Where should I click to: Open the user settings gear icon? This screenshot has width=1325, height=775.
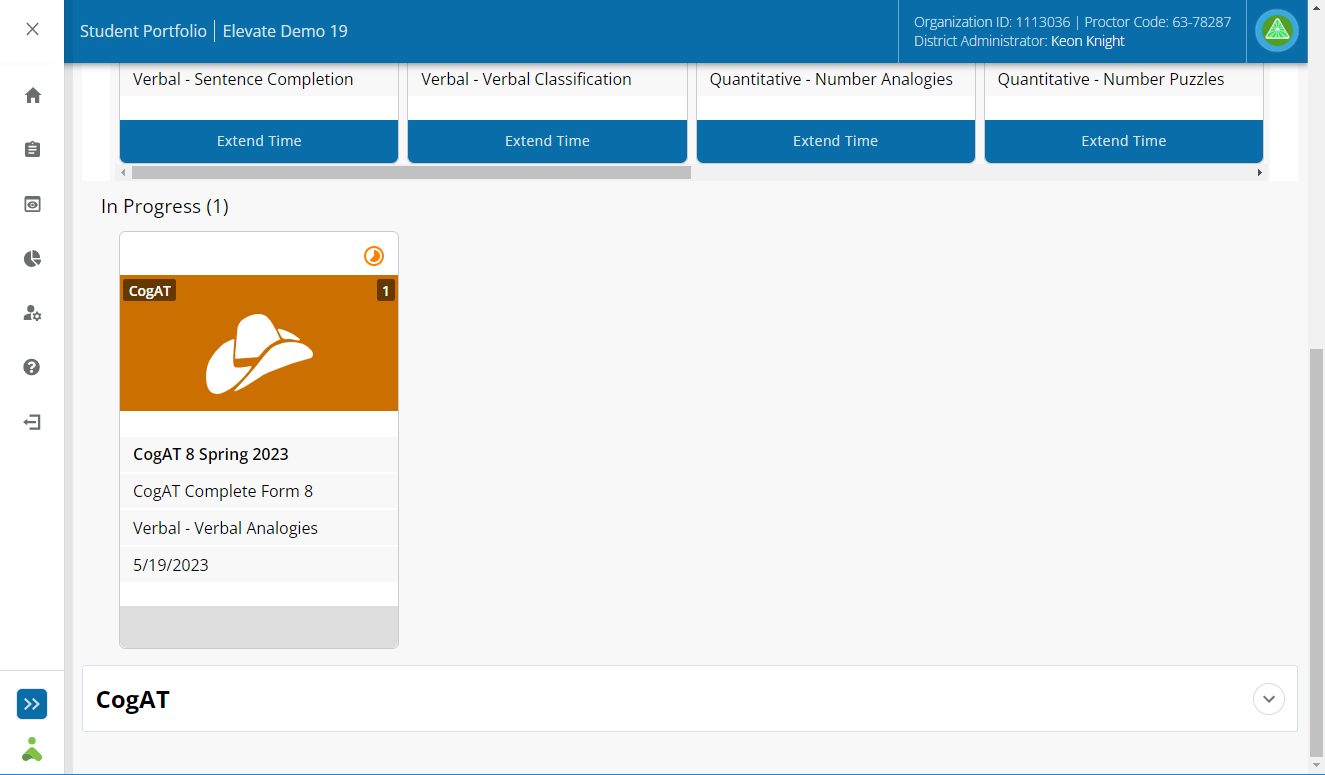click(x=32, y=313)
